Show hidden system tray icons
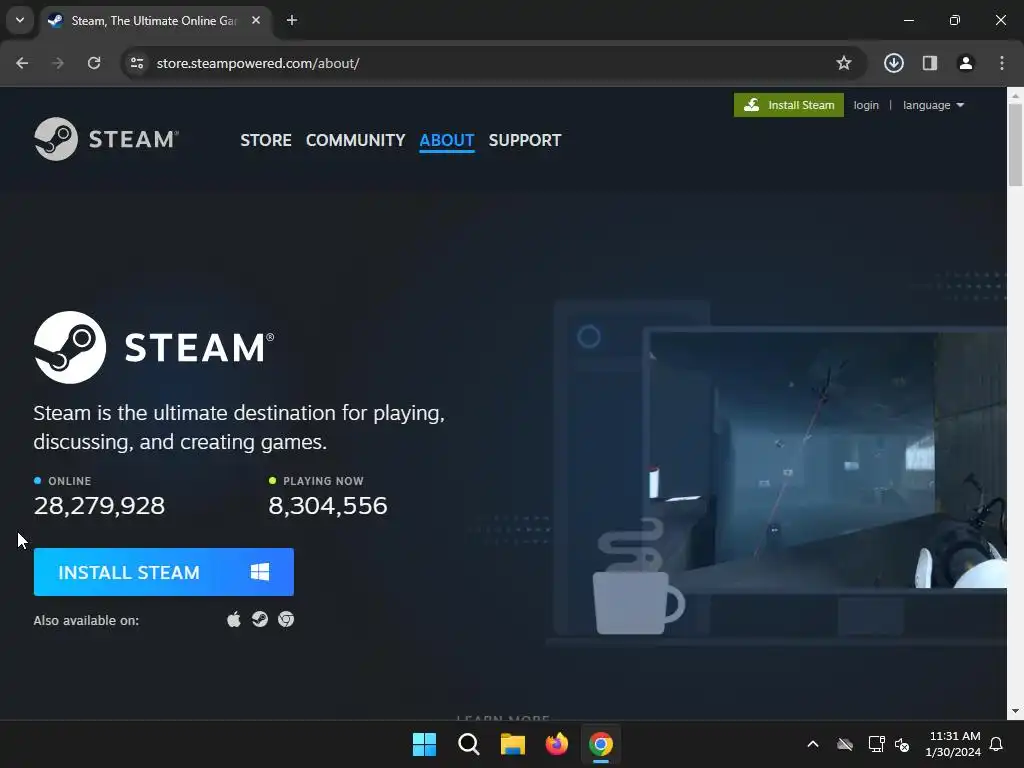 pos(813,744)
